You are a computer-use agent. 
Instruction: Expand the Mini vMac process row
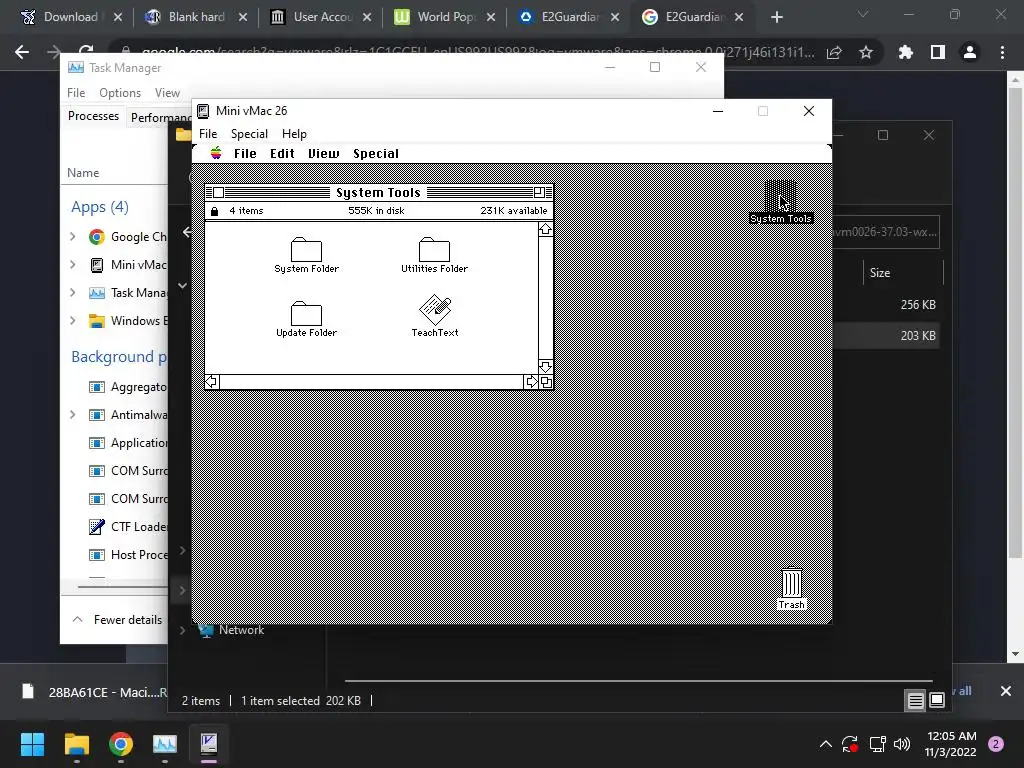72,264
